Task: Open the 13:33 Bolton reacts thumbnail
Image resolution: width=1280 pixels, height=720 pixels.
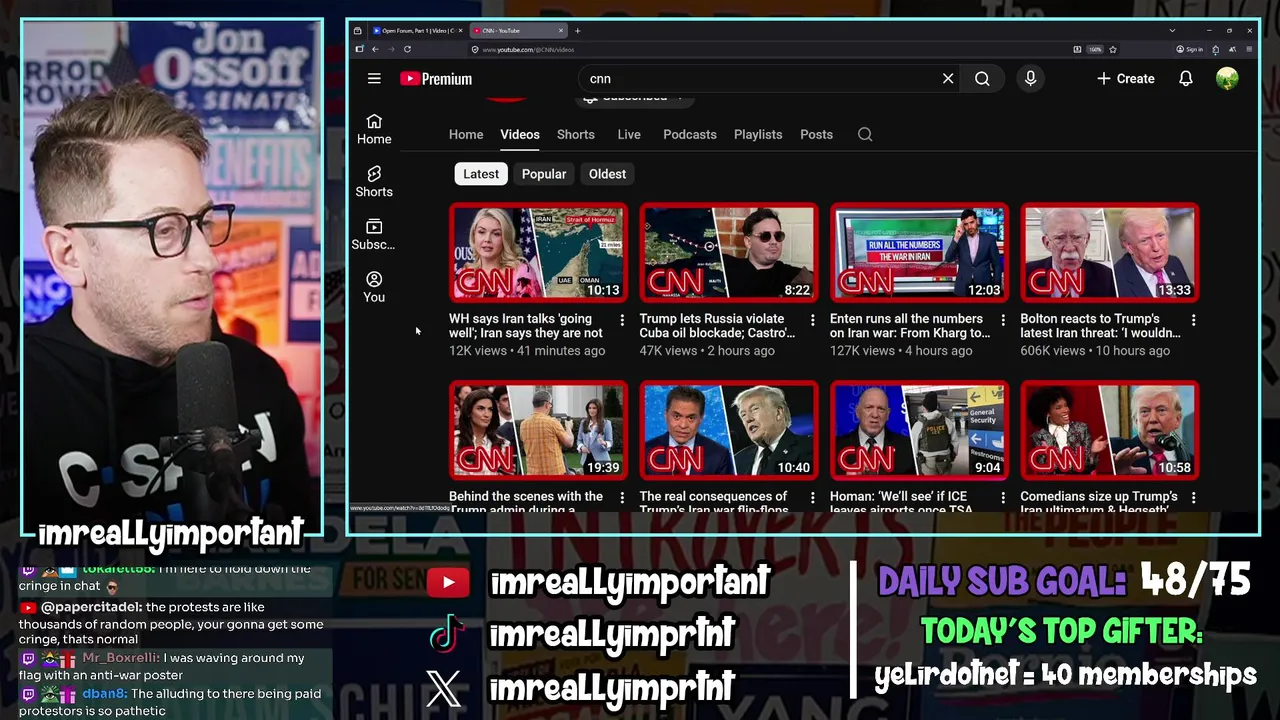Action: (x=1109, y=253)
